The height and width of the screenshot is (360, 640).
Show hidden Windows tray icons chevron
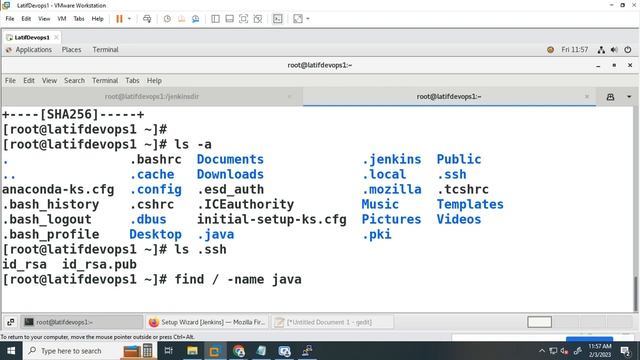click(x=542, y=351)
